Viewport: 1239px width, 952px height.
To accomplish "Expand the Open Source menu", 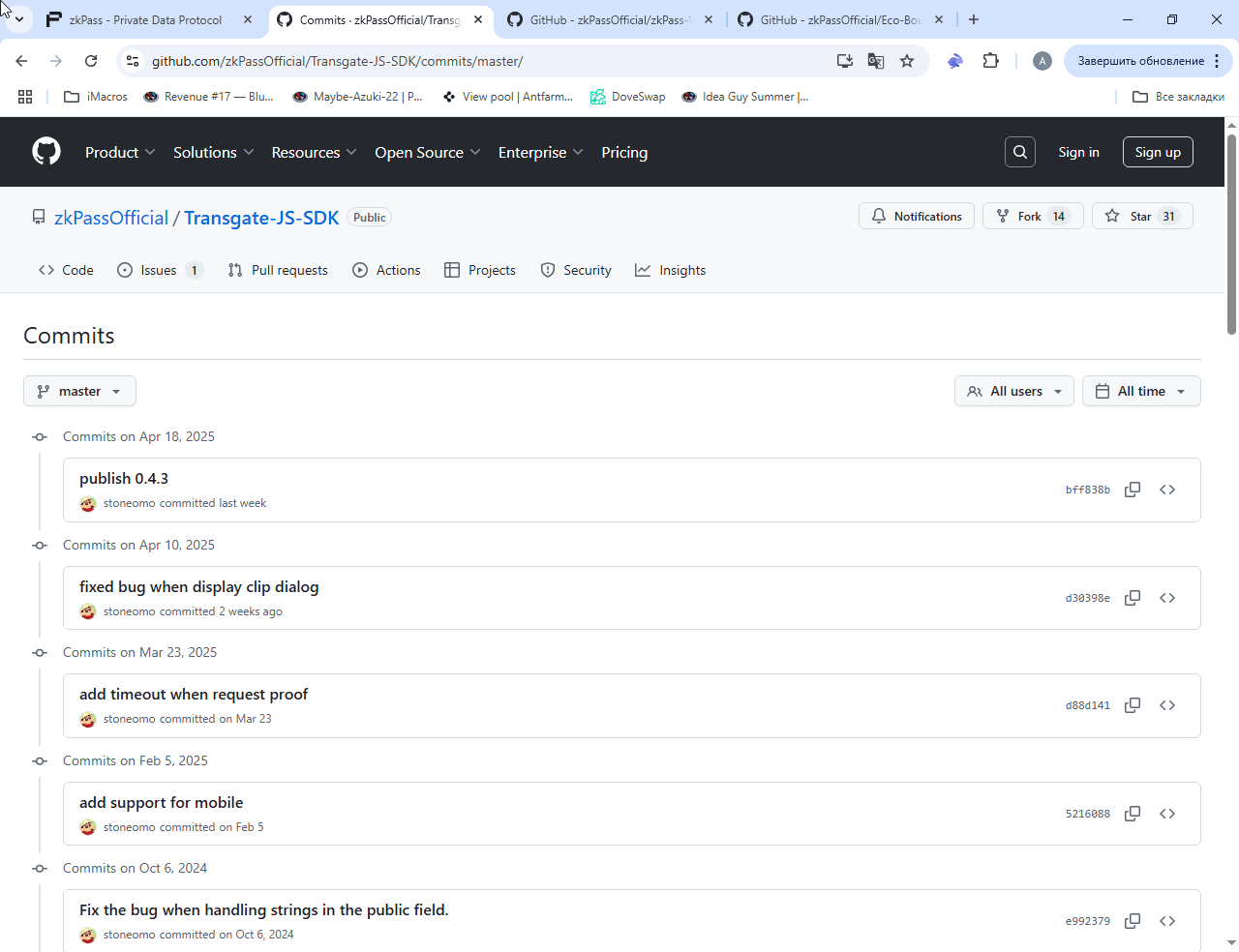I will click(x=428, y=152).
